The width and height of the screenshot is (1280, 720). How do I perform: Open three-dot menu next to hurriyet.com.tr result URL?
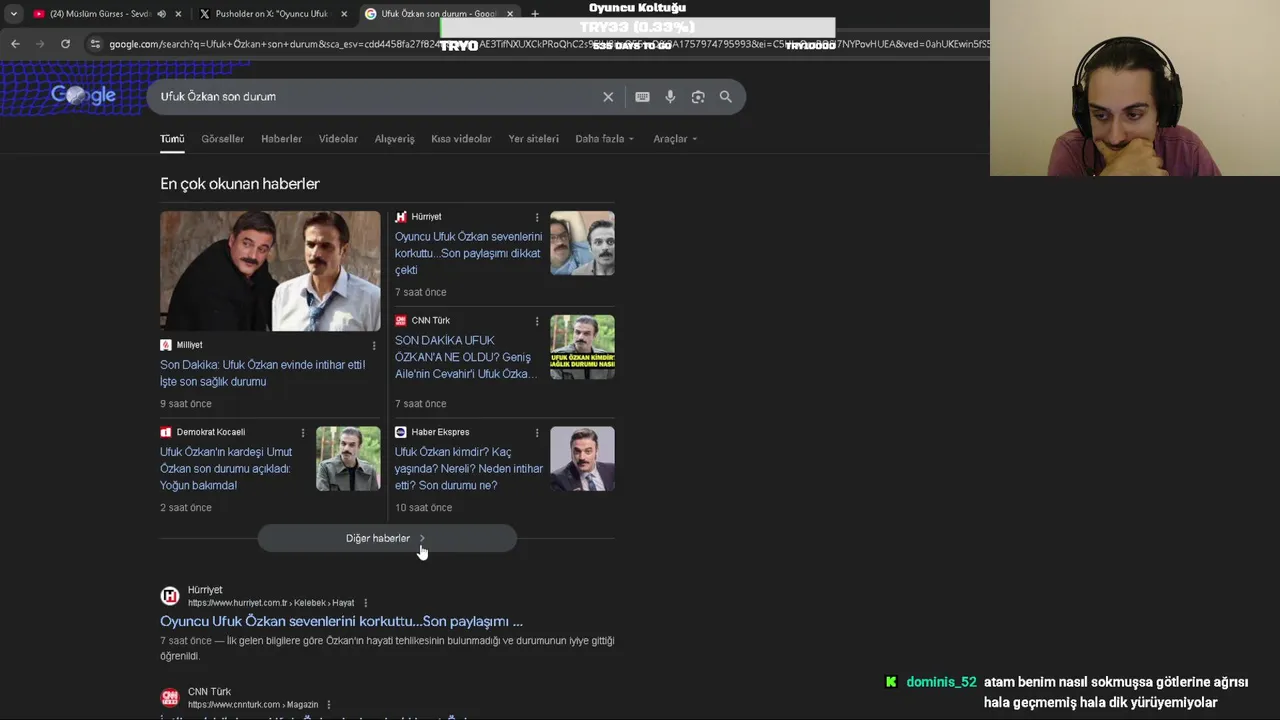pos(365,603)
